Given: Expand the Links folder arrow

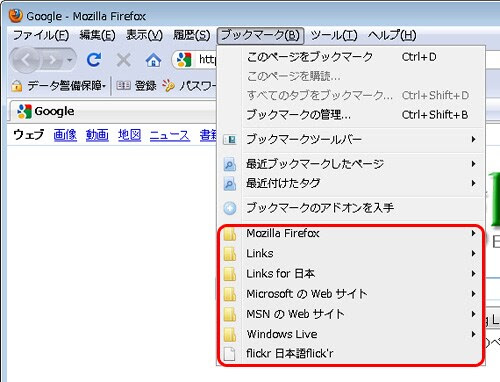Looking at the screenshot, I should (x=473, y=254).
